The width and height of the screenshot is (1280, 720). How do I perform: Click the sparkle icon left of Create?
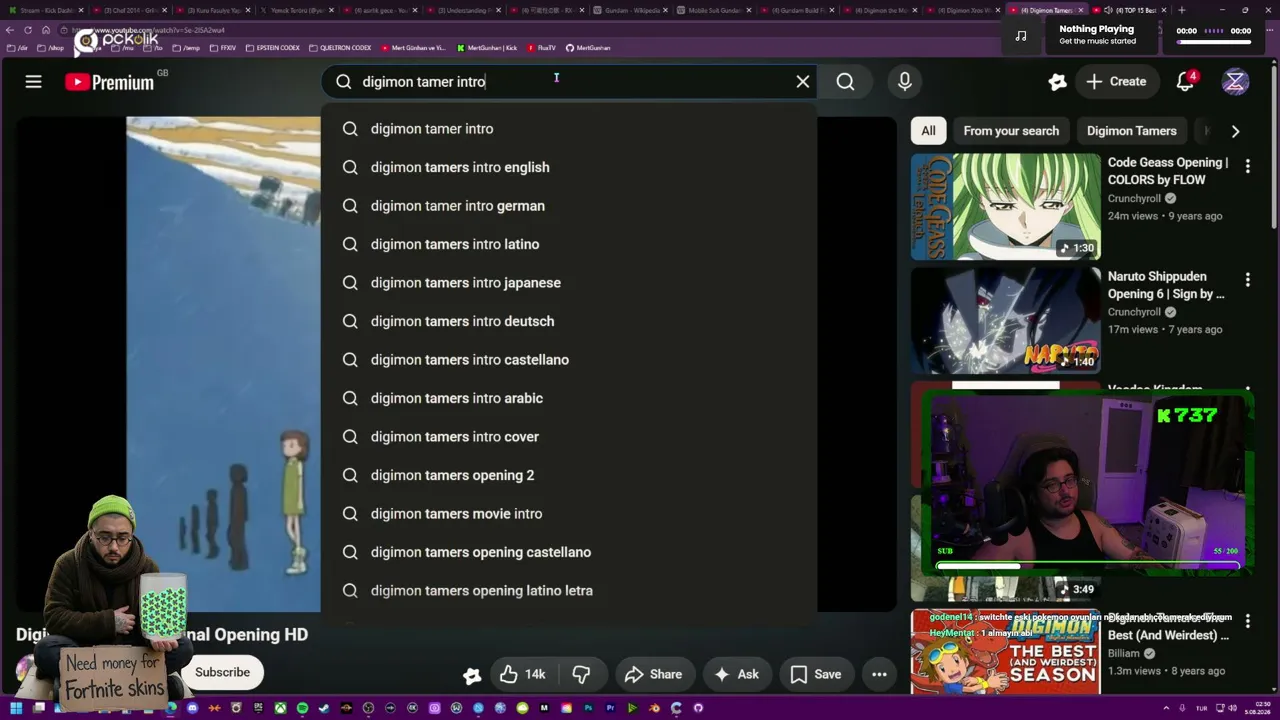coord(1057,82)
